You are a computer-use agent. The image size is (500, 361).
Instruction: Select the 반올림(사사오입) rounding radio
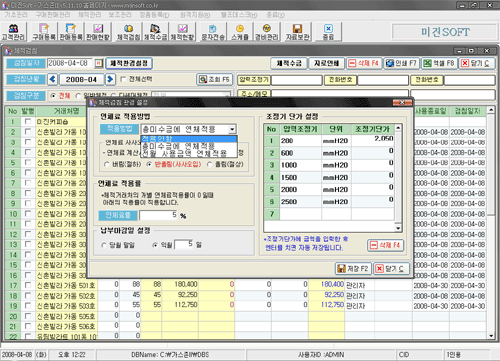(149, 164)
